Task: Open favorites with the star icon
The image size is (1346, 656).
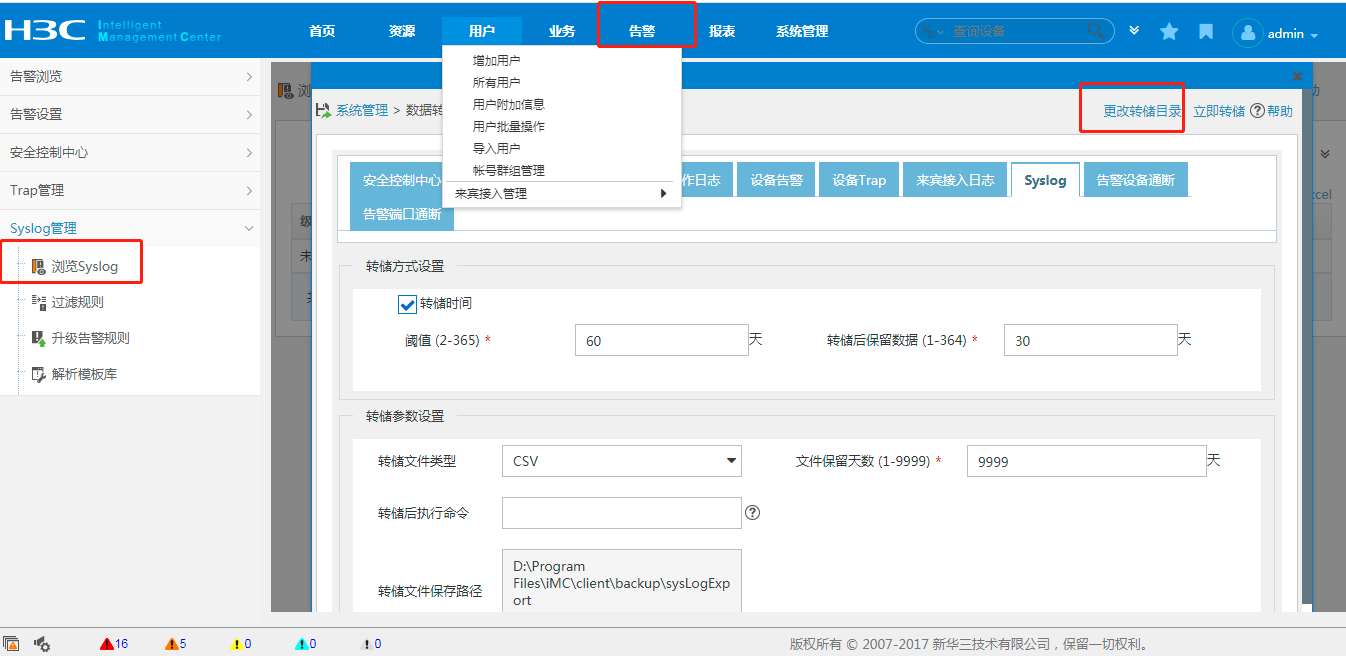Action: point(1169,32)
